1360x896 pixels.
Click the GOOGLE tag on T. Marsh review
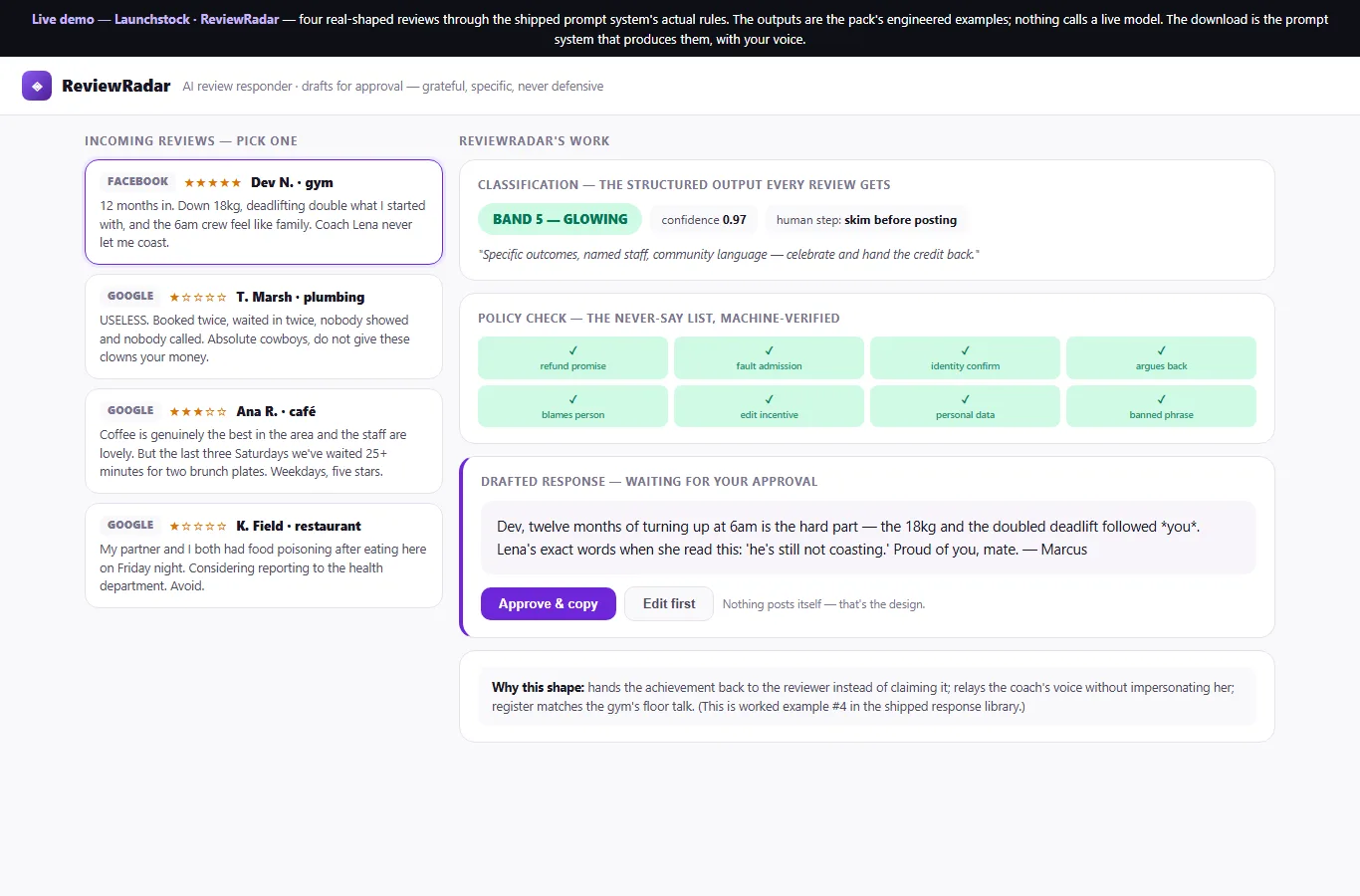[130, 296]
